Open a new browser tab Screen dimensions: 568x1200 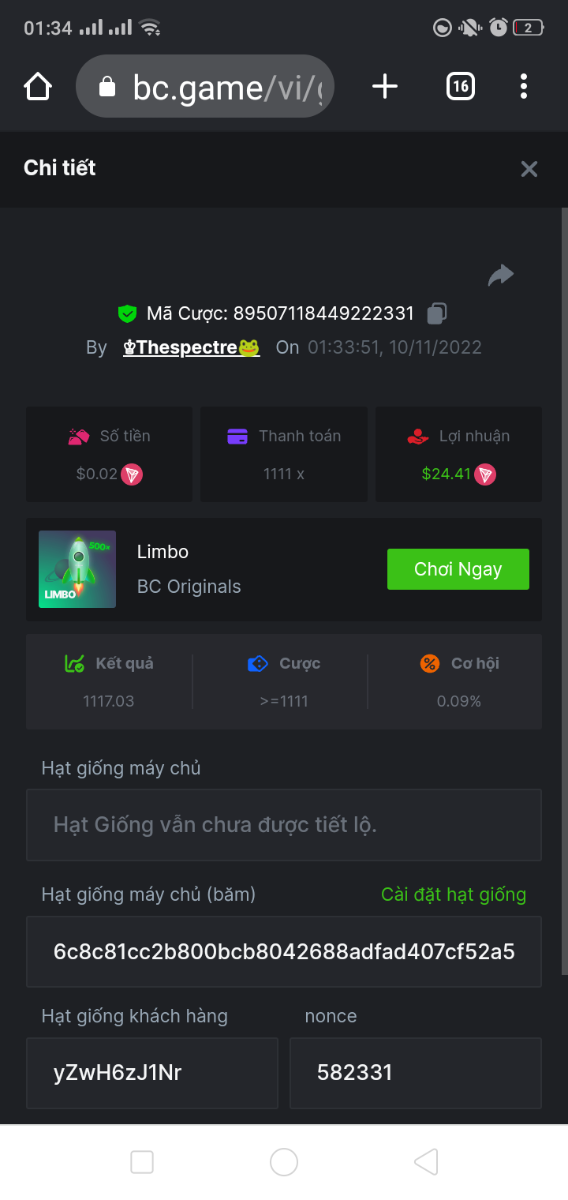pos(385,87)
